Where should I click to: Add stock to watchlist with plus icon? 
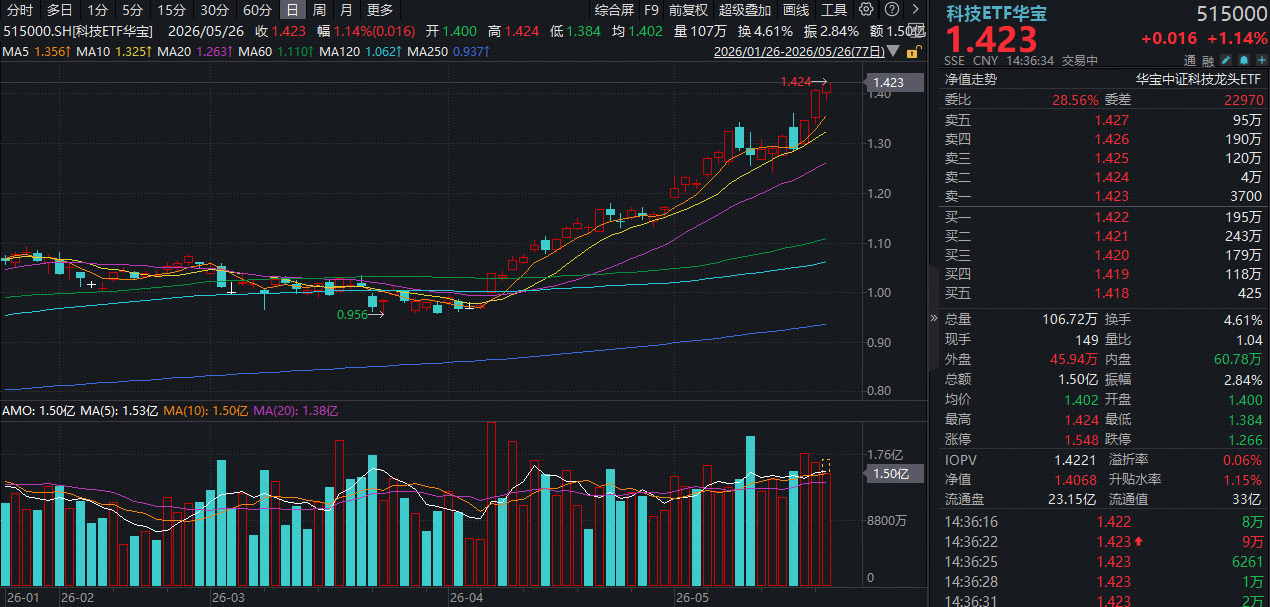[x=1261, y=60]
